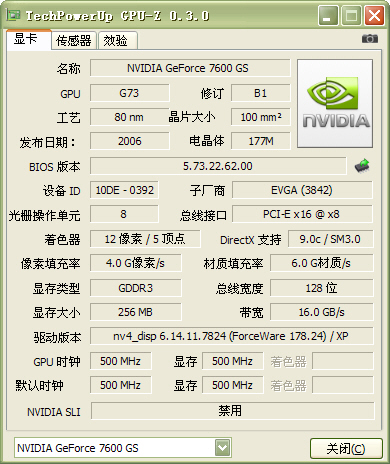Click the device ID field 10DE - 0392
The height and width of the screenshot is (464, 390).
click(124, 190)
